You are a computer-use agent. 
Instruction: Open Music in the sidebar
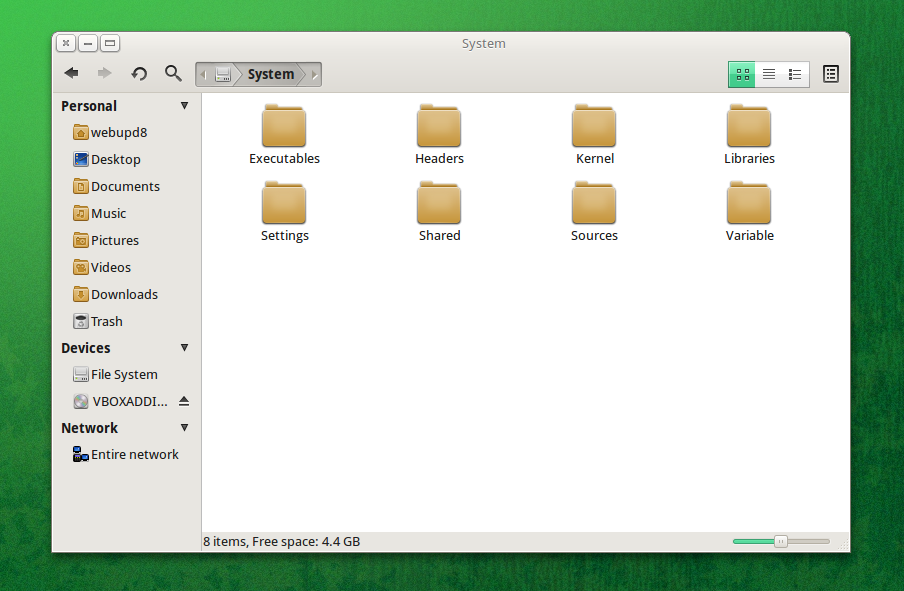pos(99,214)
